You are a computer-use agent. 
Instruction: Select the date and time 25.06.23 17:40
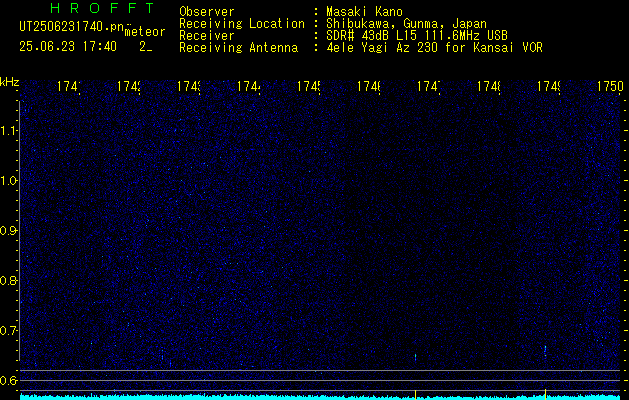click(68, 47)
